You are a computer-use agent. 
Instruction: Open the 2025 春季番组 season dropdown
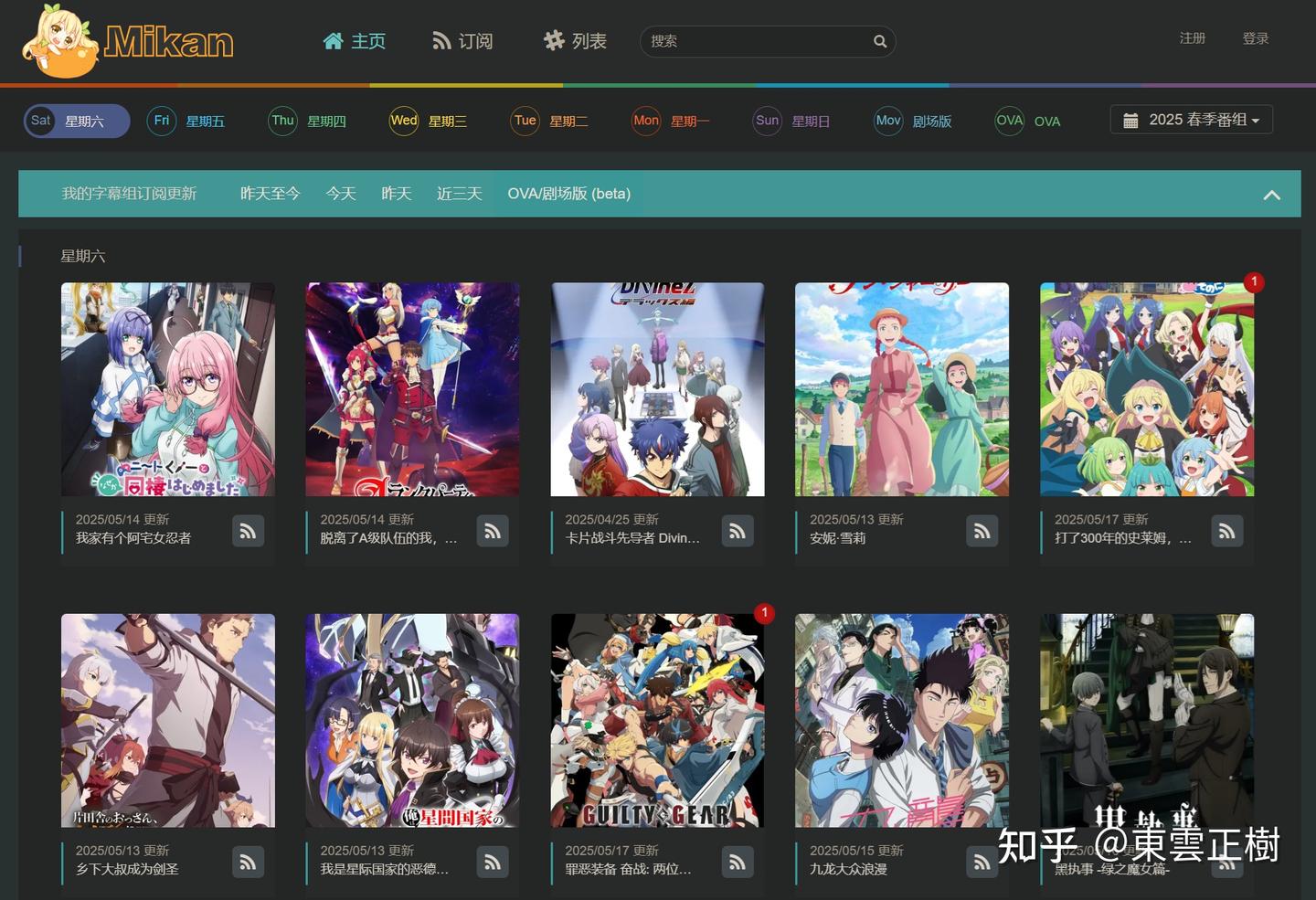[1191, 120]
